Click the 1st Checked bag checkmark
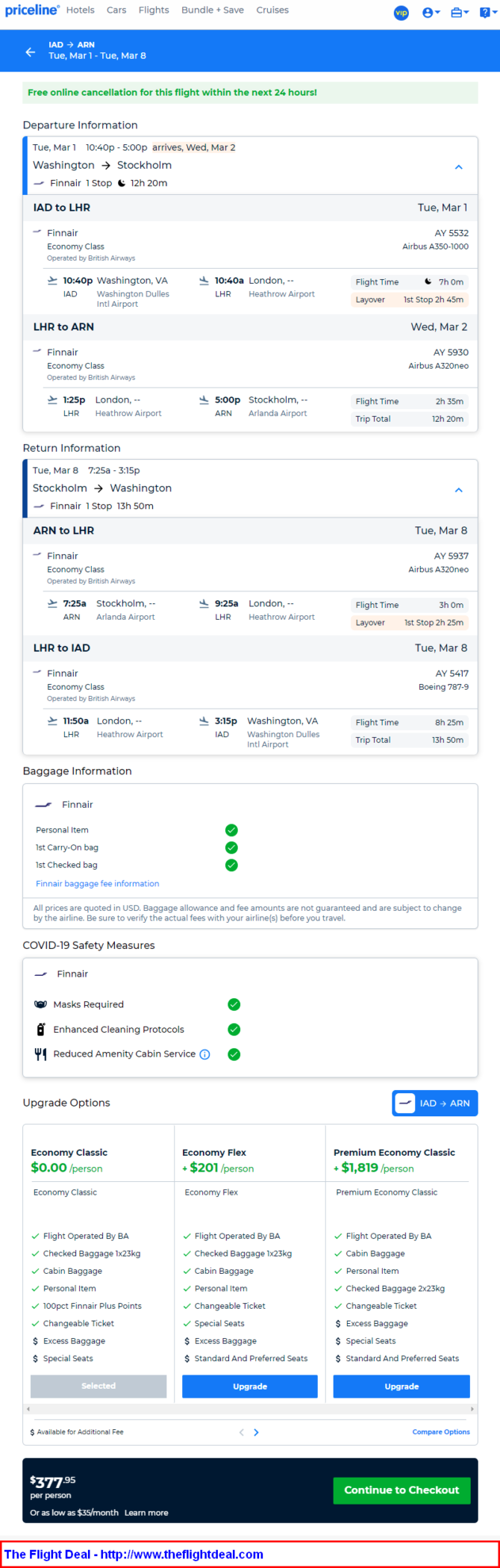Screen dimensions: 500x1568 pos(231,865)
